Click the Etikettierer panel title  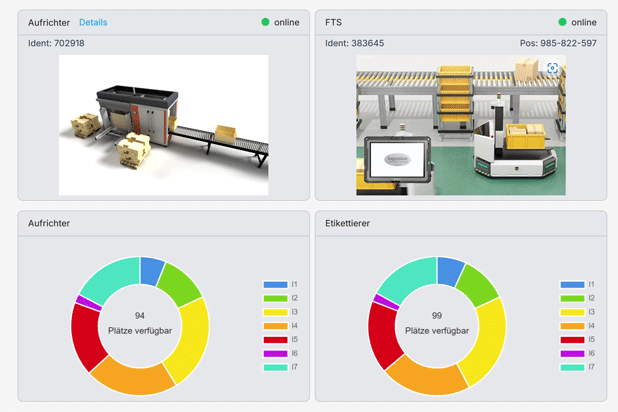pyautogui.click(x=348, y=224)
